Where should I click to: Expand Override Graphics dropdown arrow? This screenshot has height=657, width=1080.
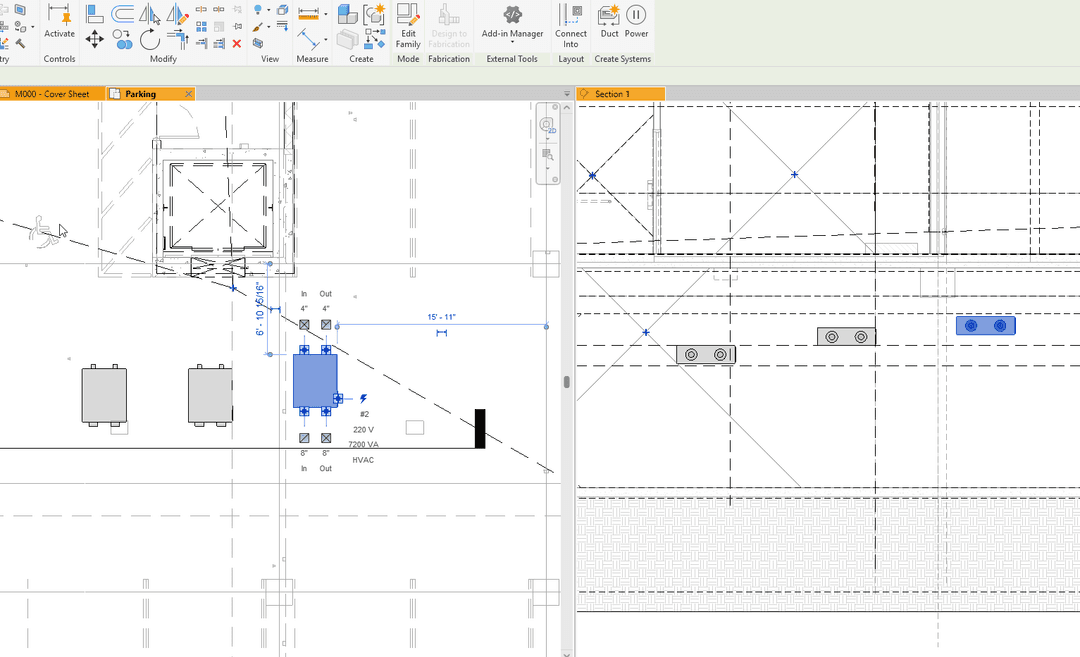[x=269, y=28]
